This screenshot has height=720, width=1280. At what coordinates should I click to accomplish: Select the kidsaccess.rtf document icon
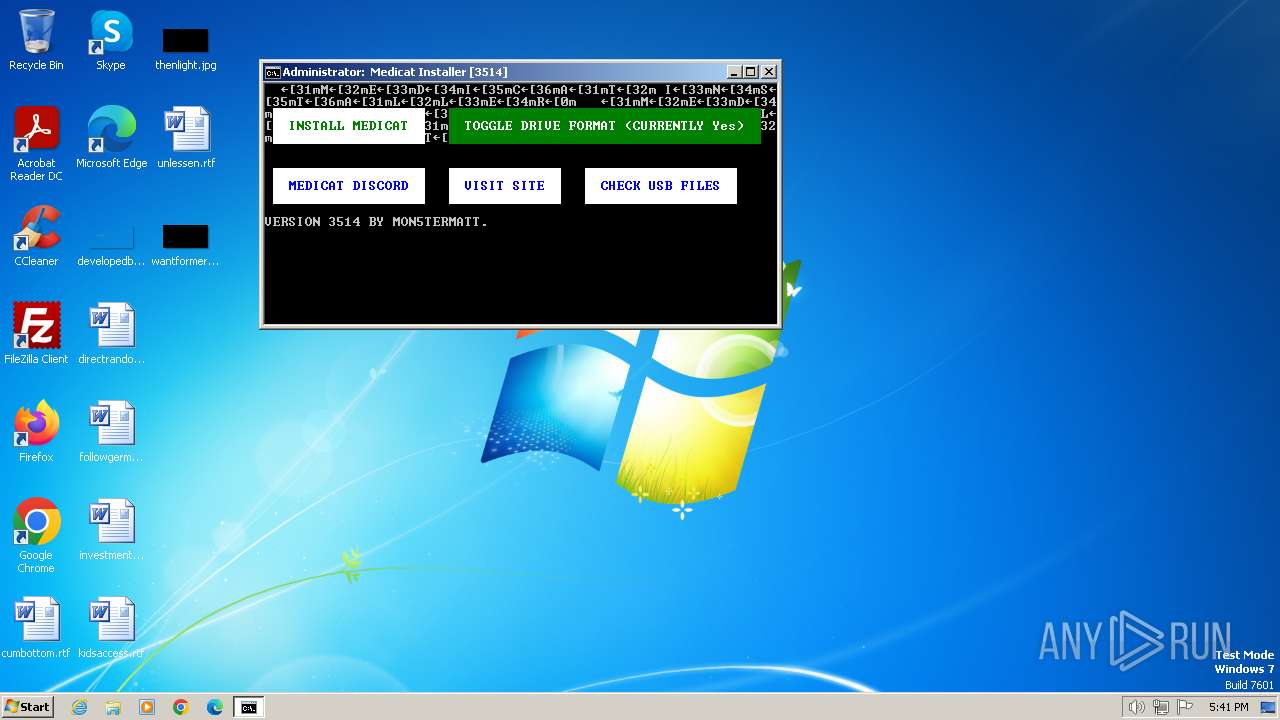pyautogui.click(x=111, y=628)
